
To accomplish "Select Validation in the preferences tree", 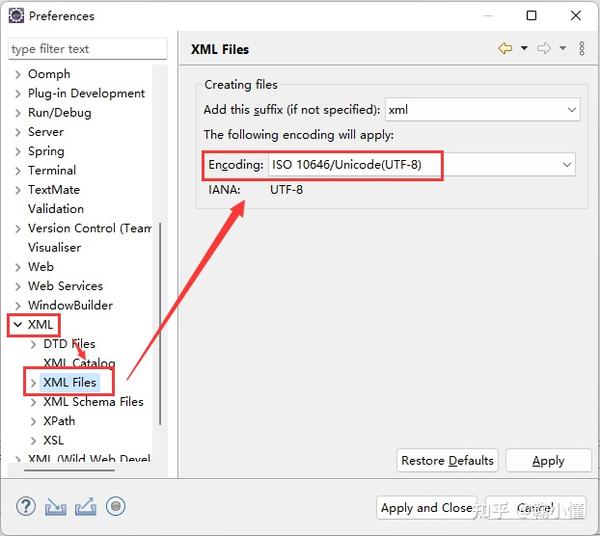I will [x=56, y=209].
